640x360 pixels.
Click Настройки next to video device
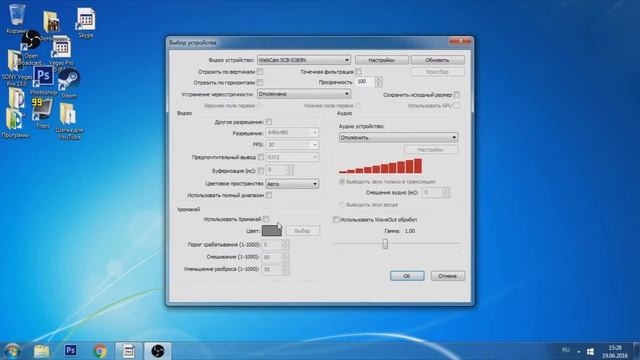click(381, 60)
